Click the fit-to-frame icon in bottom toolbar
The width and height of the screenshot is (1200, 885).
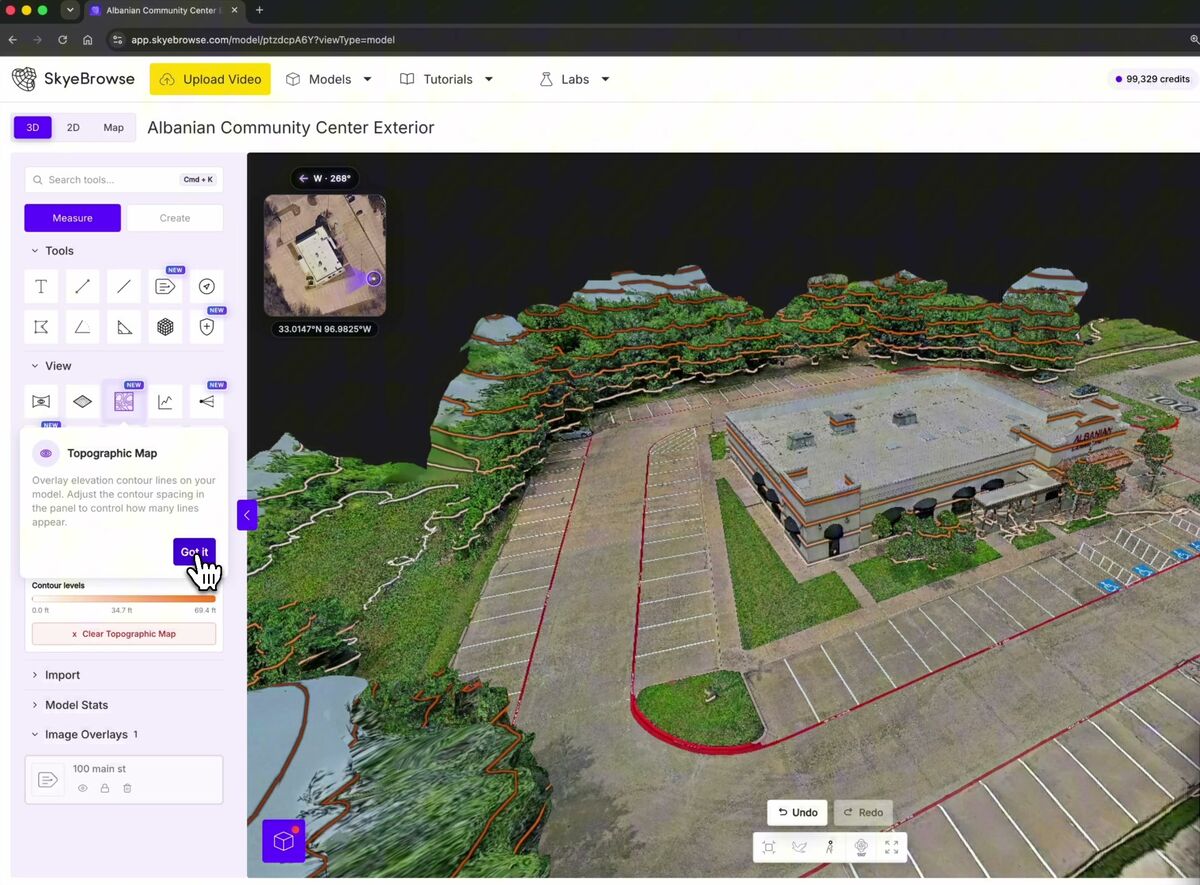(x=769, y=847)
